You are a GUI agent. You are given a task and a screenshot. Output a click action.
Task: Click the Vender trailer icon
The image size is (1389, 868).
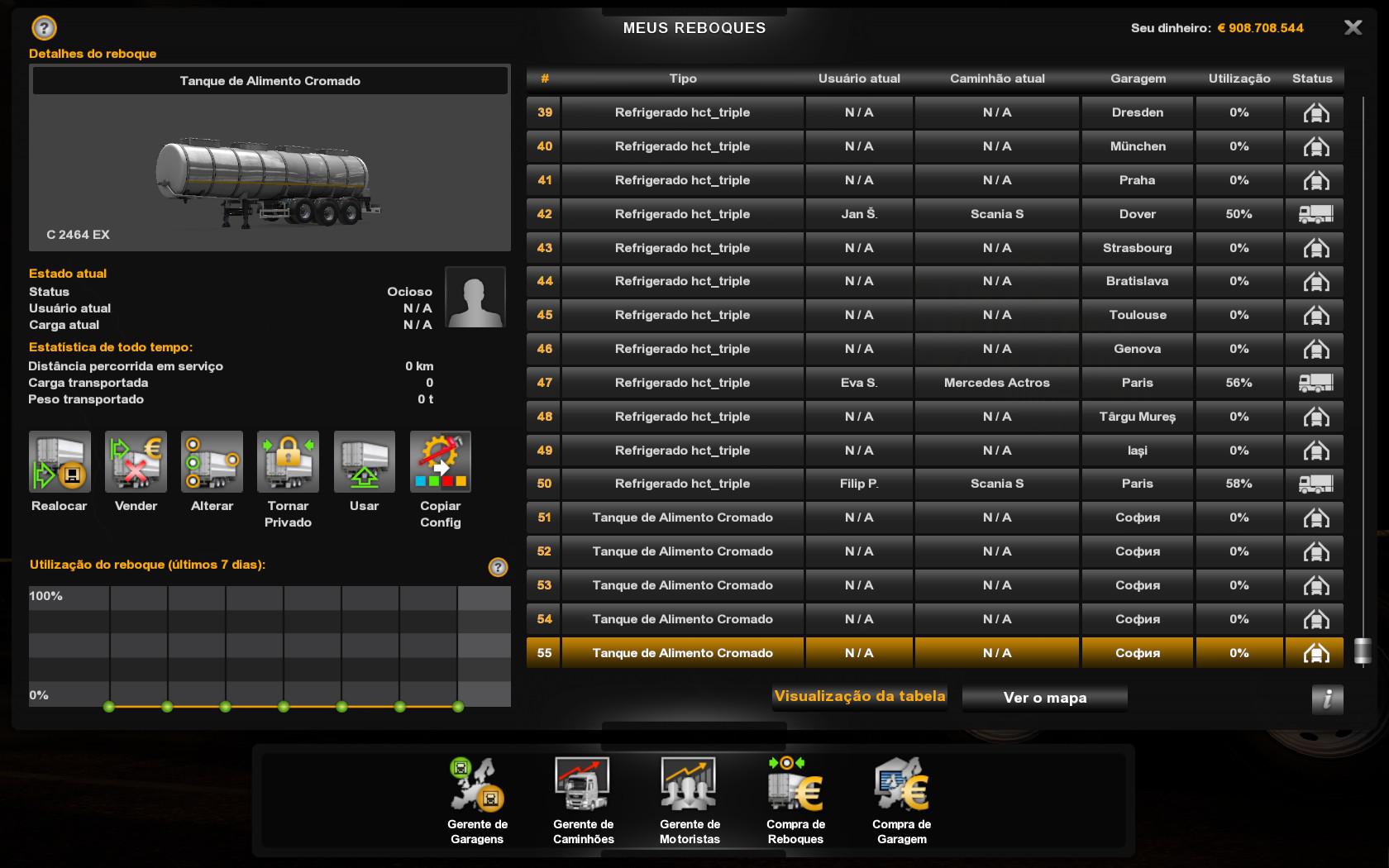tap(136, 462)
